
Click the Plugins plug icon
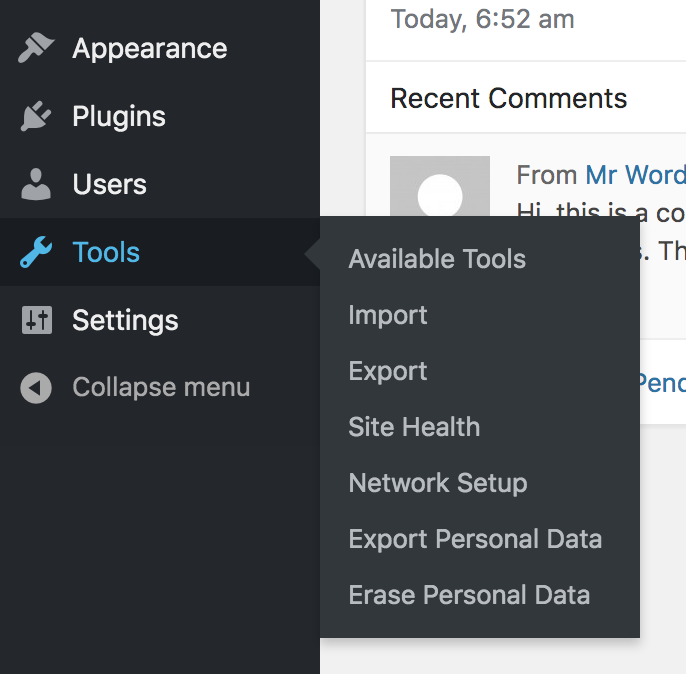point(36,117)
